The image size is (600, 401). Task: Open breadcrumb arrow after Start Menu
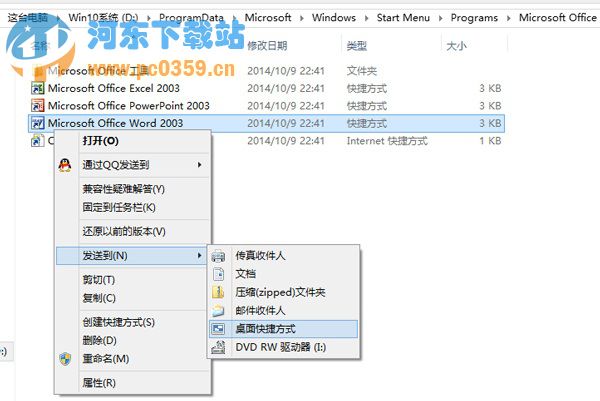coord(441,18)
